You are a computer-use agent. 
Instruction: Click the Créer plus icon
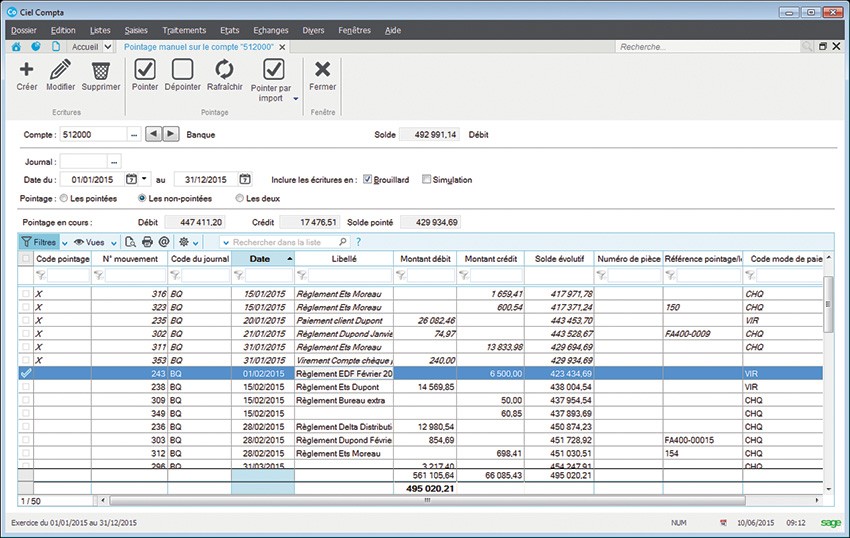26,69
